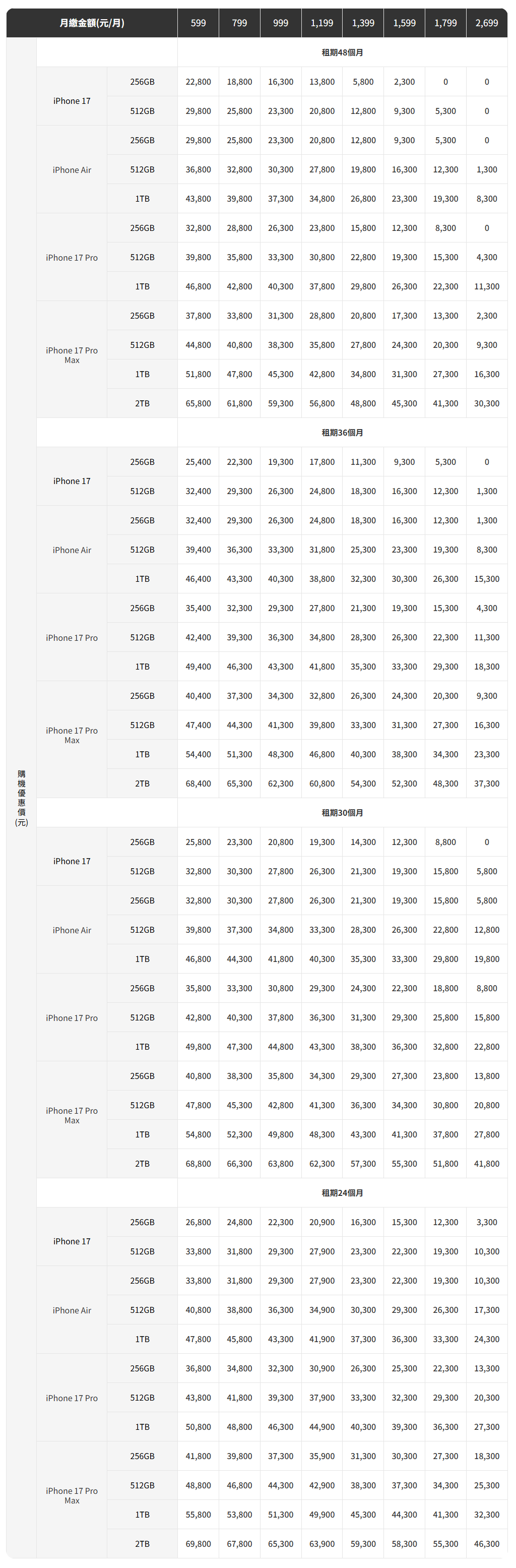Click iPhone 17 Pro Max label in 24-month section
Image resolution: width=516 pixels, height=1568 pixels.
[x=72, y=1495]
